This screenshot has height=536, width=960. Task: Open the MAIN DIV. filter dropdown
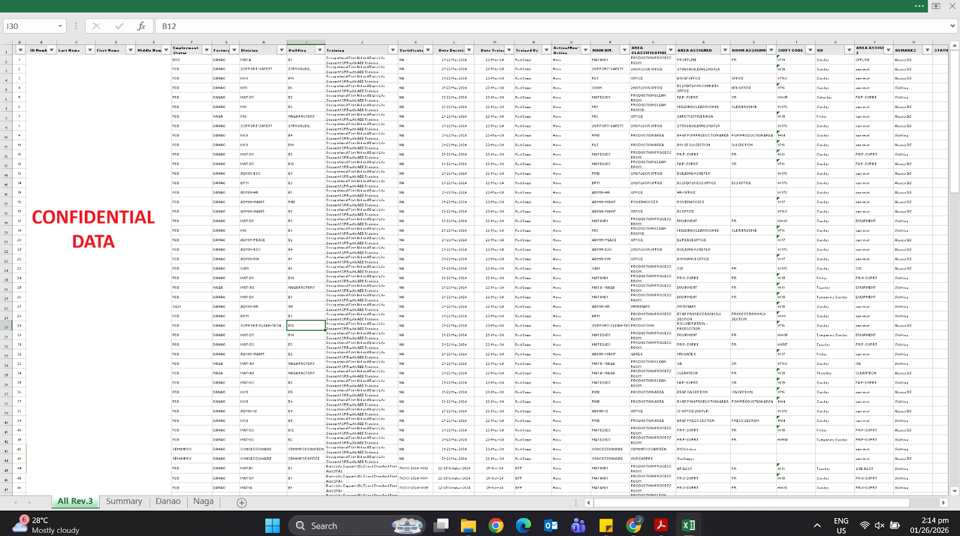click(624, 50)
